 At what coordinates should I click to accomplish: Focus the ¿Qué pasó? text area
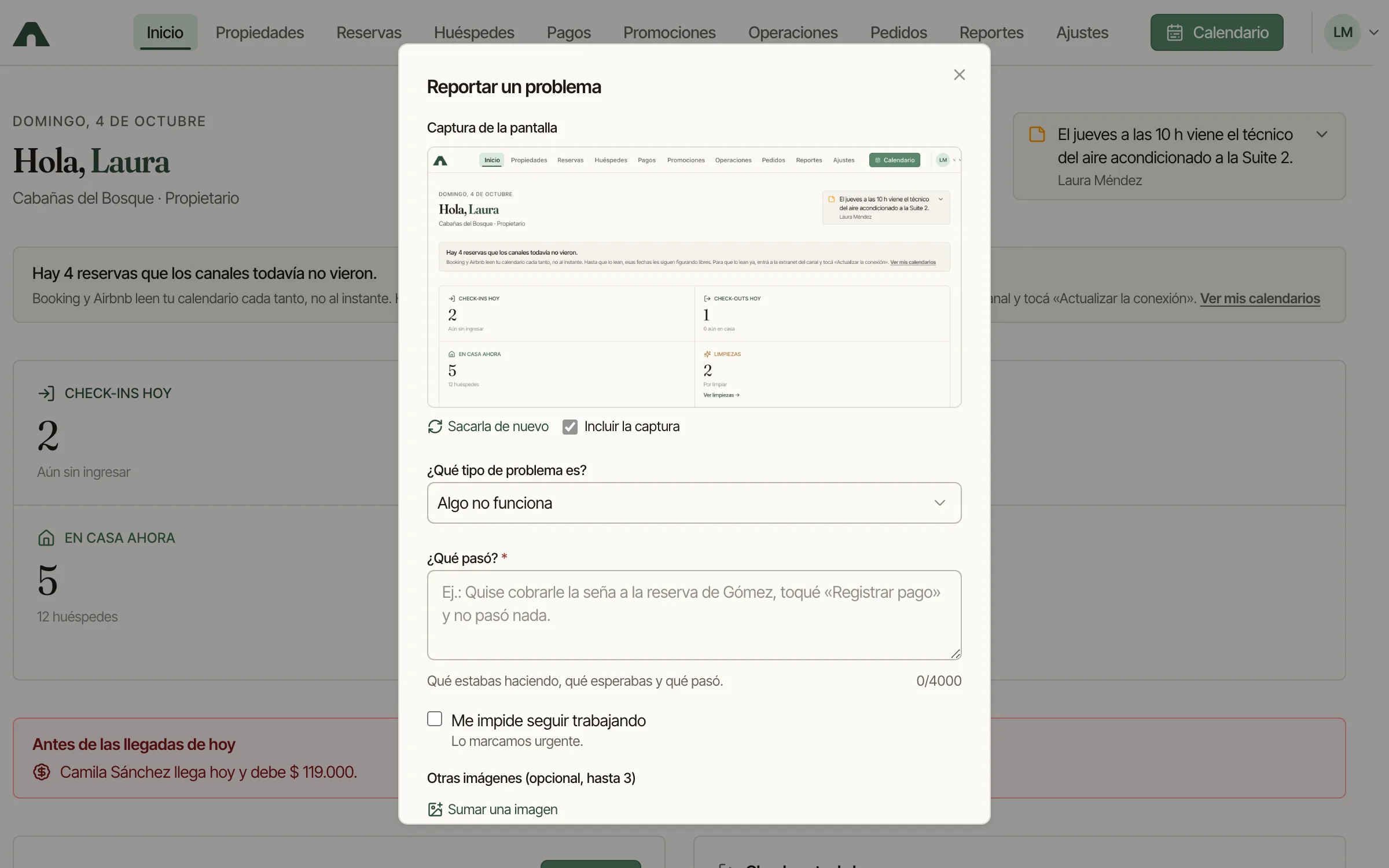[694, 615]
